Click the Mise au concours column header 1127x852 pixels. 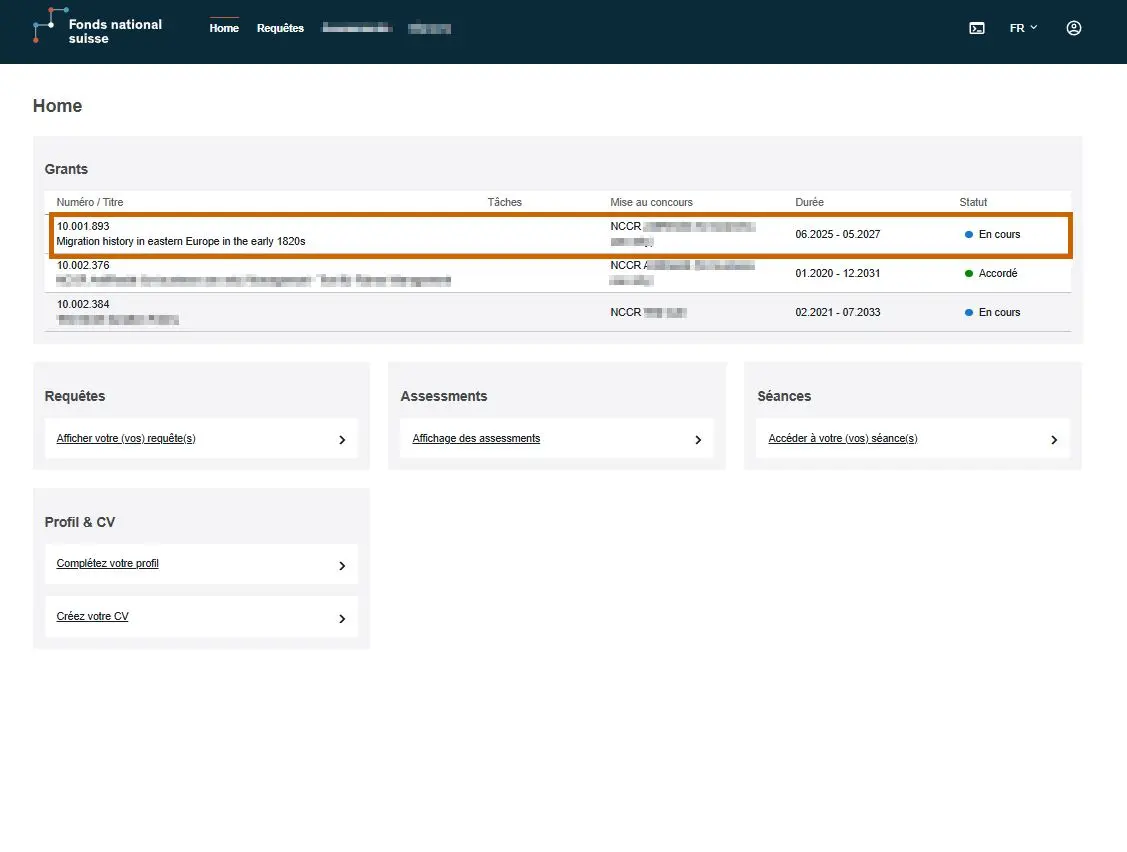pos(651,202)
